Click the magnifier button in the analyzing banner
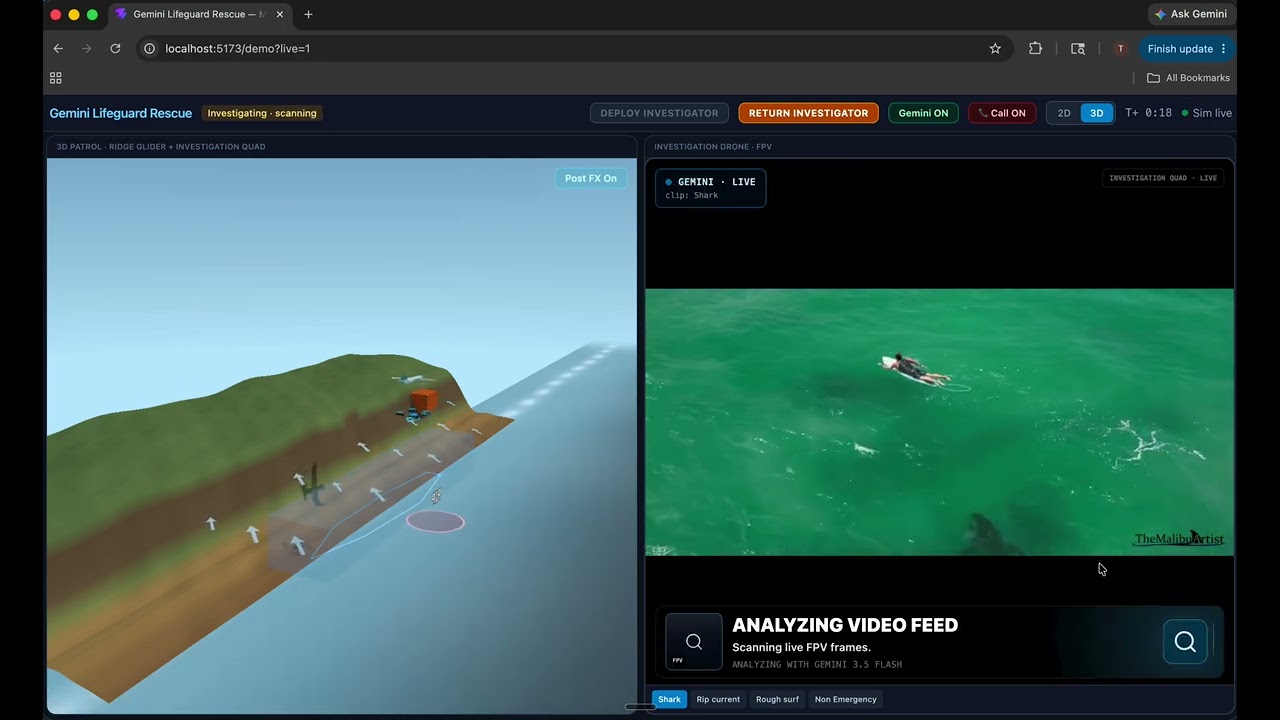 coord(1185,642)
